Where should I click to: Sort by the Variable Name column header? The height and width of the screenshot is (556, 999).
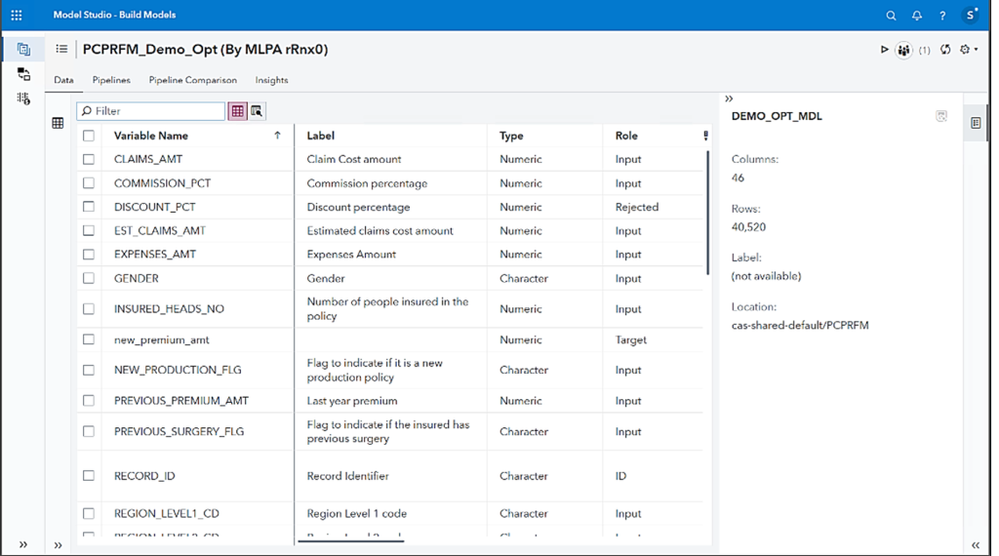(x=151, y=136)
